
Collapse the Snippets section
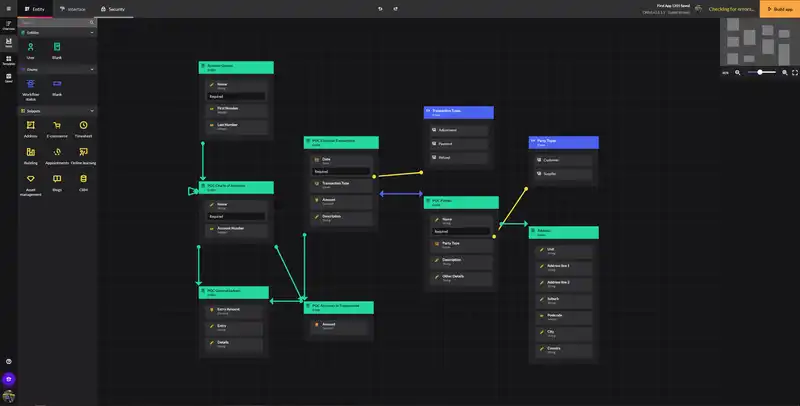point(91,110)
